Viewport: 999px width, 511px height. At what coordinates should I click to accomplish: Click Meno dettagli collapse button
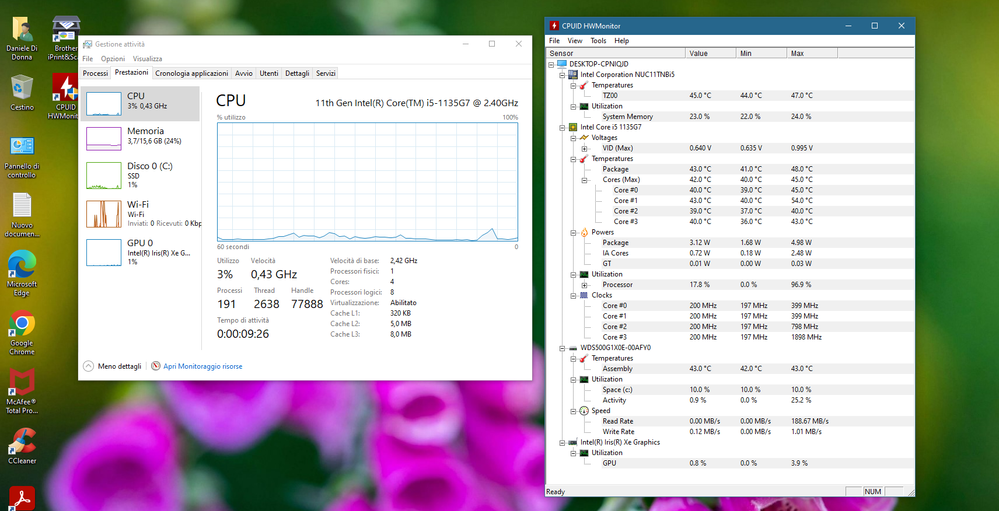[113, 366]
